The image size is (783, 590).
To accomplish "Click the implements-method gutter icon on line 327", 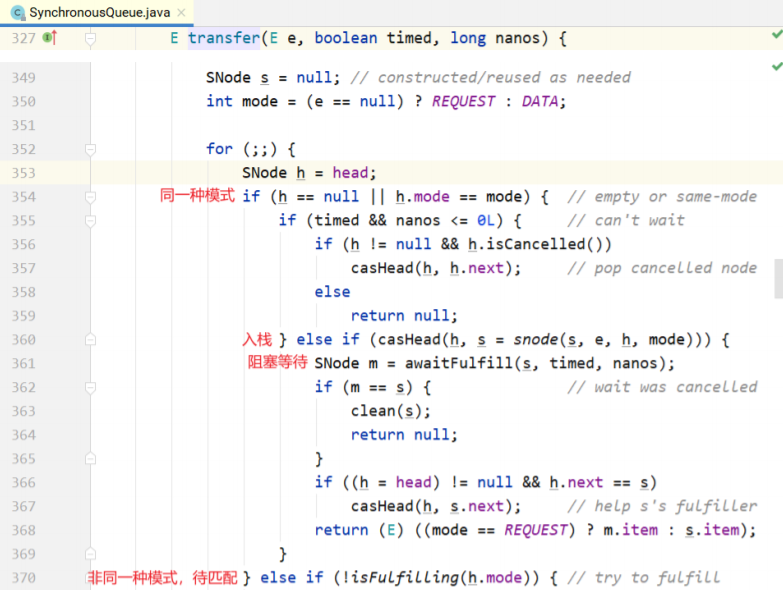I will tap(50, 37).
